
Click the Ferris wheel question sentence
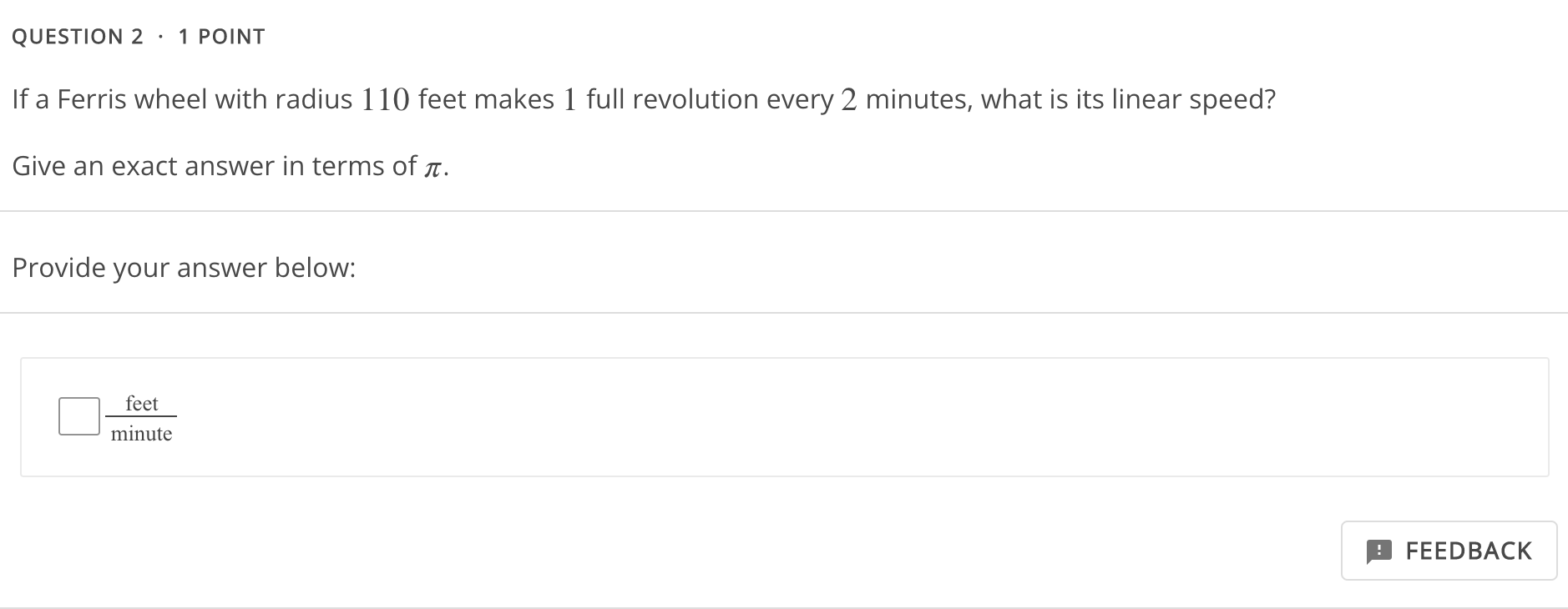pos(643,99)
